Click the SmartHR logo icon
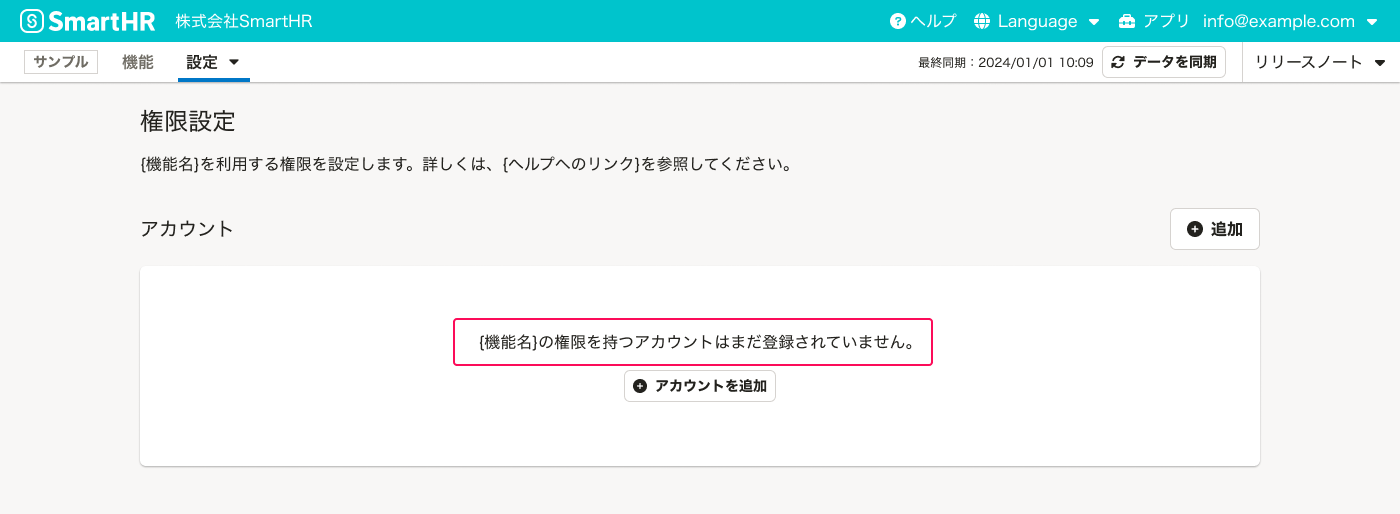The height and width of the screenshot is (514, 1400). click(32, 21)
